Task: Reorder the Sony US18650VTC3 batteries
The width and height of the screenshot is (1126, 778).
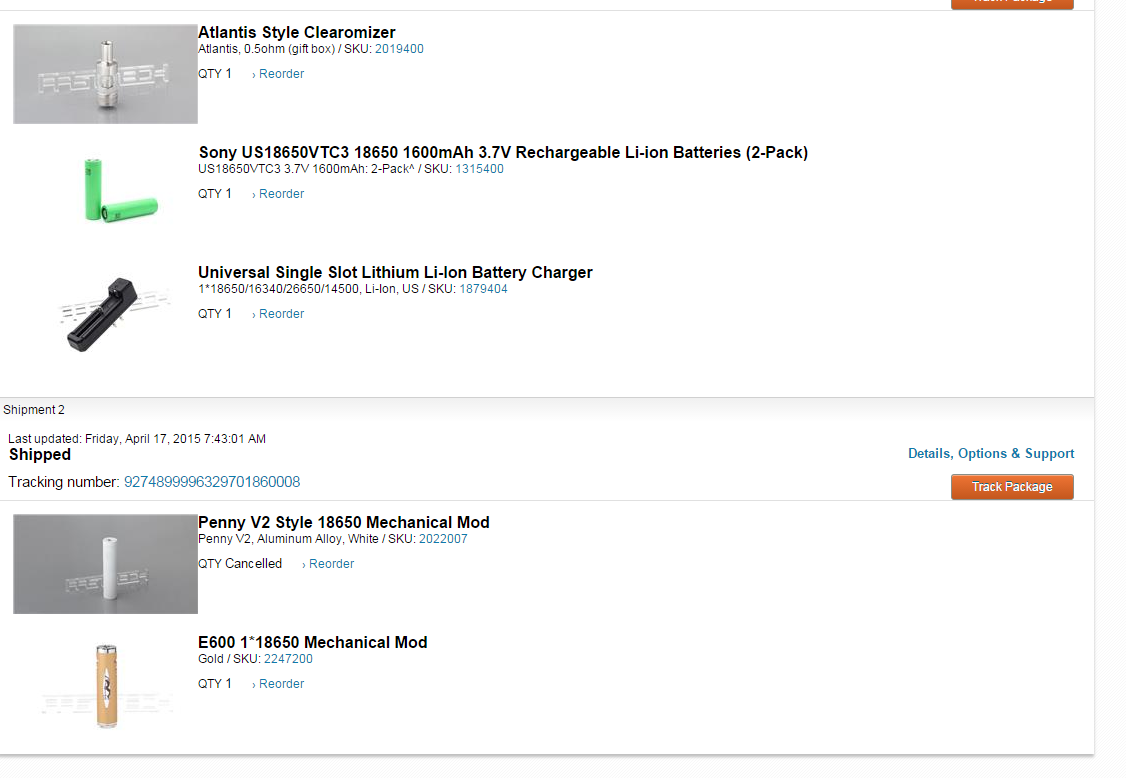Action: [x=280, y=194]
